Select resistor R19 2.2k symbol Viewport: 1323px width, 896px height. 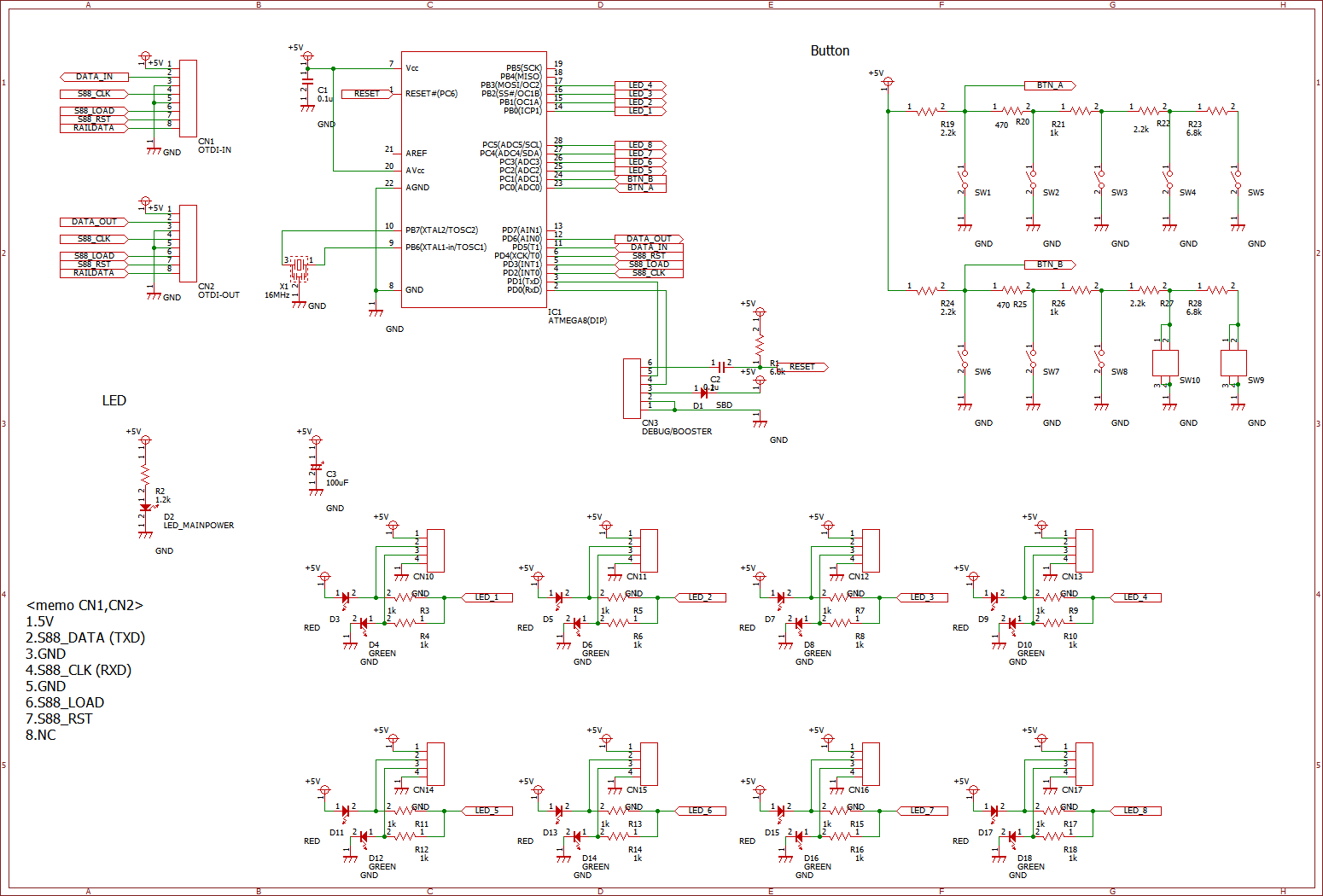point(926,111)
